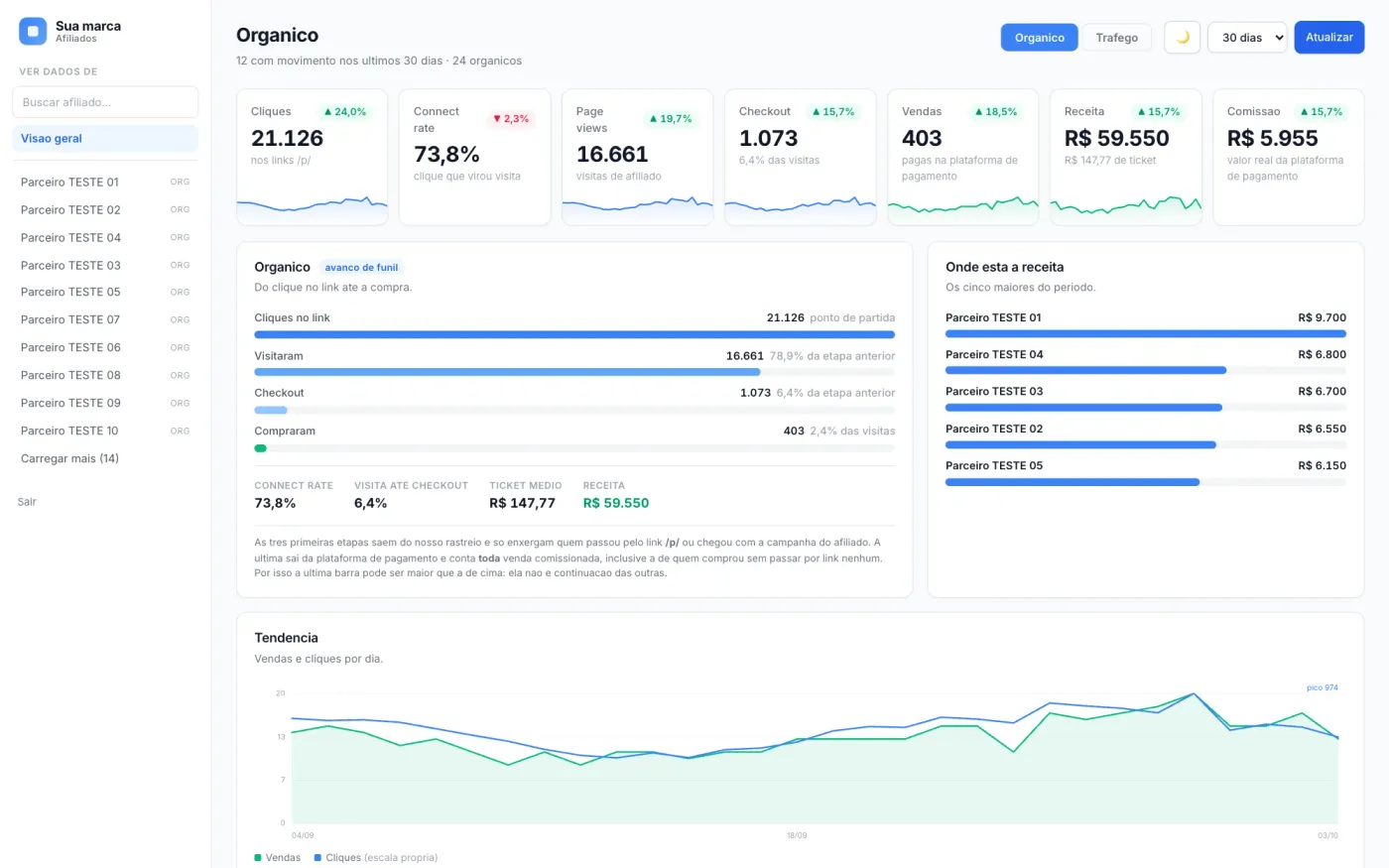Open Parceiro TESTE 01 in the sidebar

[x=105, y=183]
